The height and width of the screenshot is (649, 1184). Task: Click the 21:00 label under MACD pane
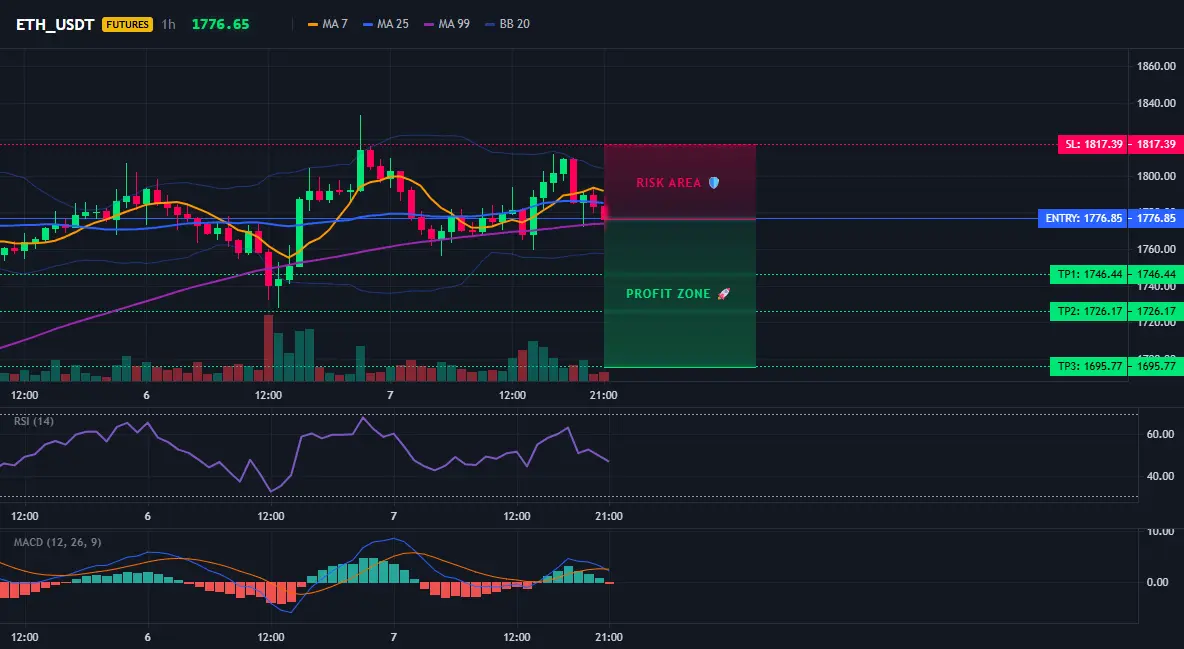pyautogui.click(x=609, y=637)
